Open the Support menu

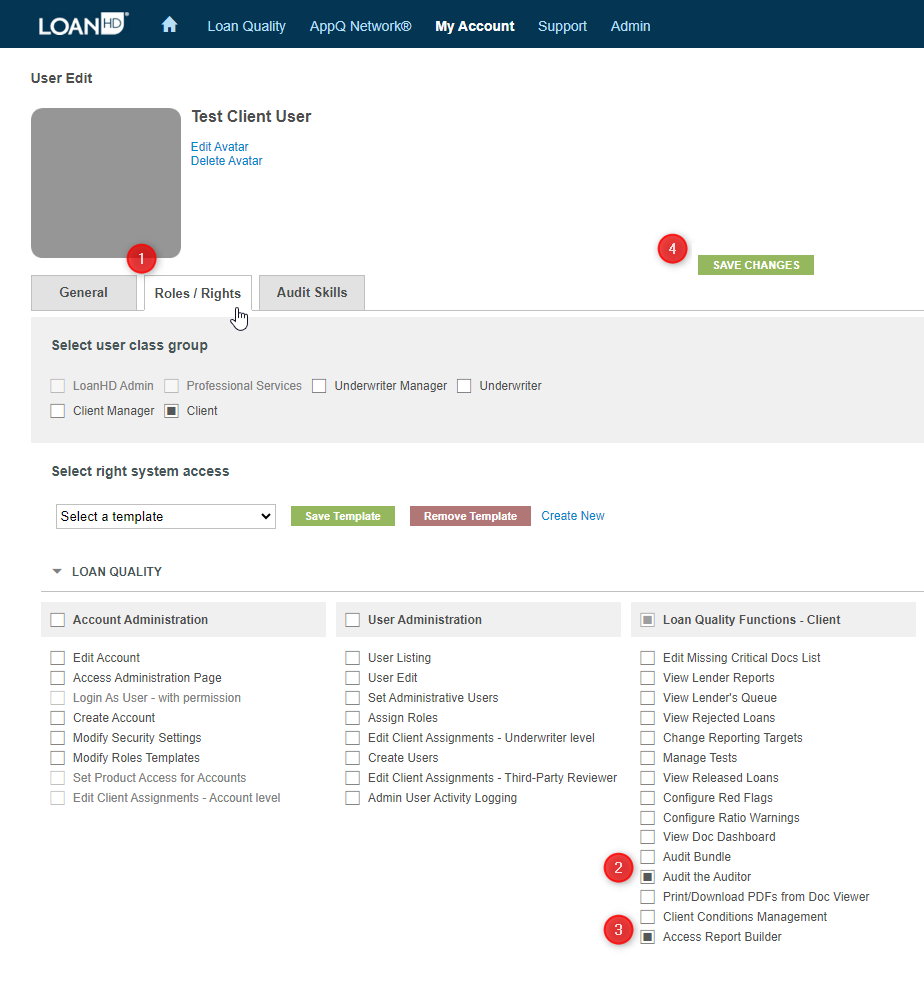[x=562, y=26]
